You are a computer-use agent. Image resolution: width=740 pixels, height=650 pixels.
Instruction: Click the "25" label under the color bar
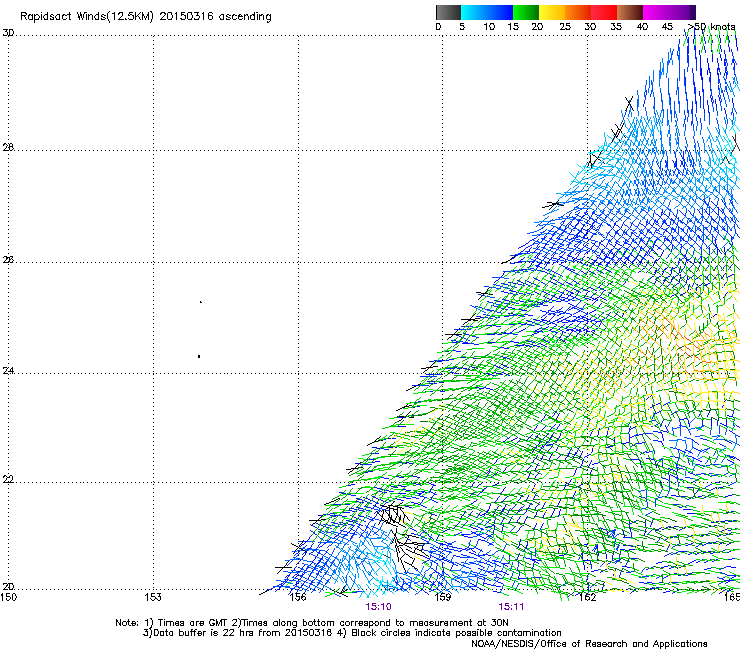(x=565, y=27)
